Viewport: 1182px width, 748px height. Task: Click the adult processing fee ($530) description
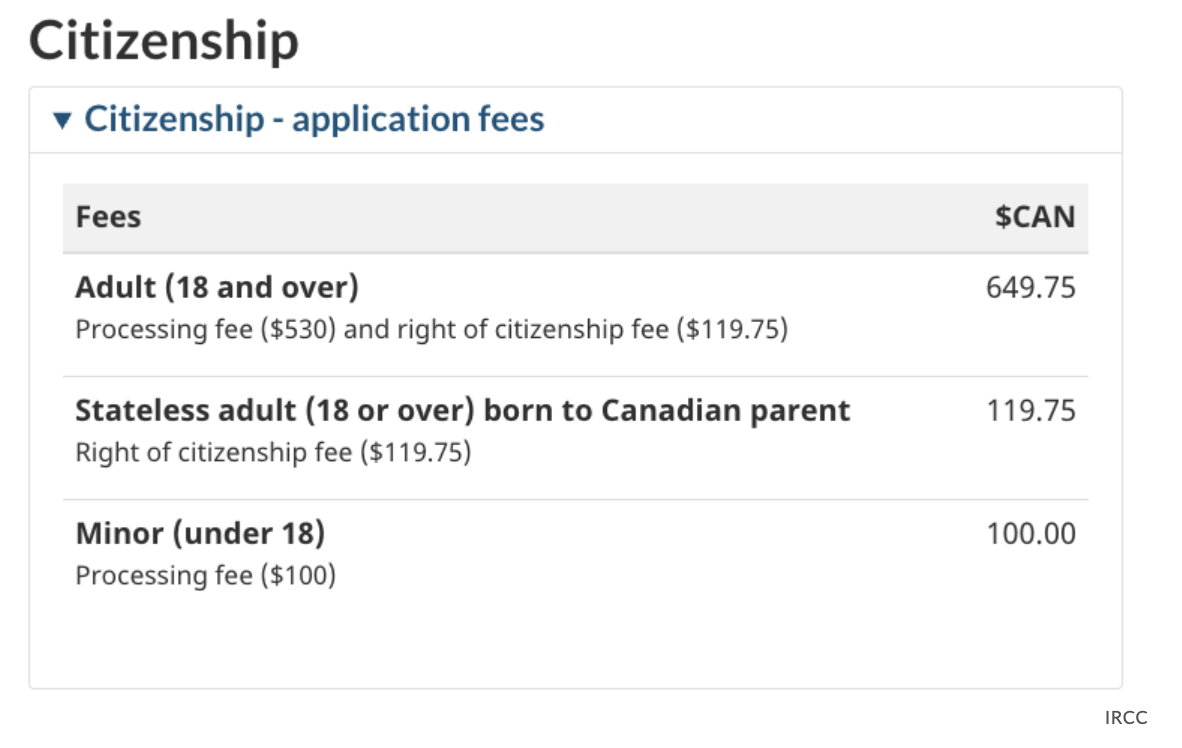coord(205,329)
